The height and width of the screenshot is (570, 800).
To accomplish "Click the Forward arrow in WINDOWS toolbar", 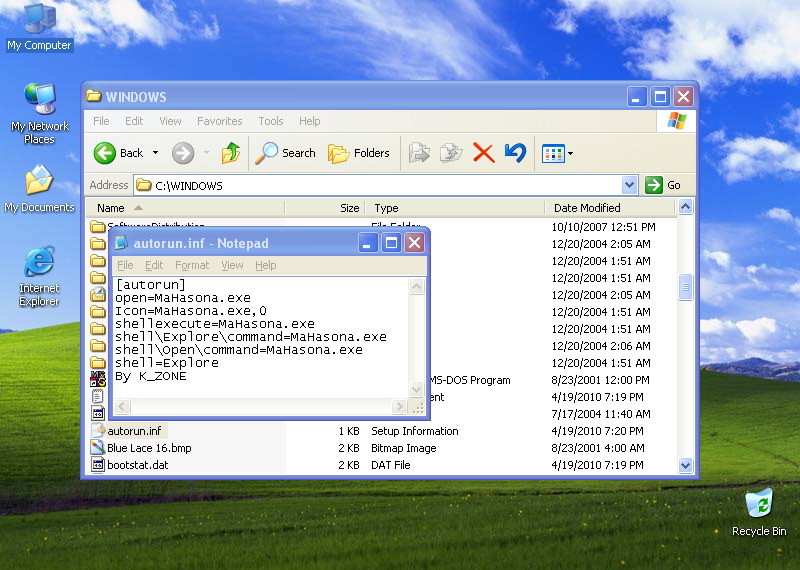I will [183, 153].
